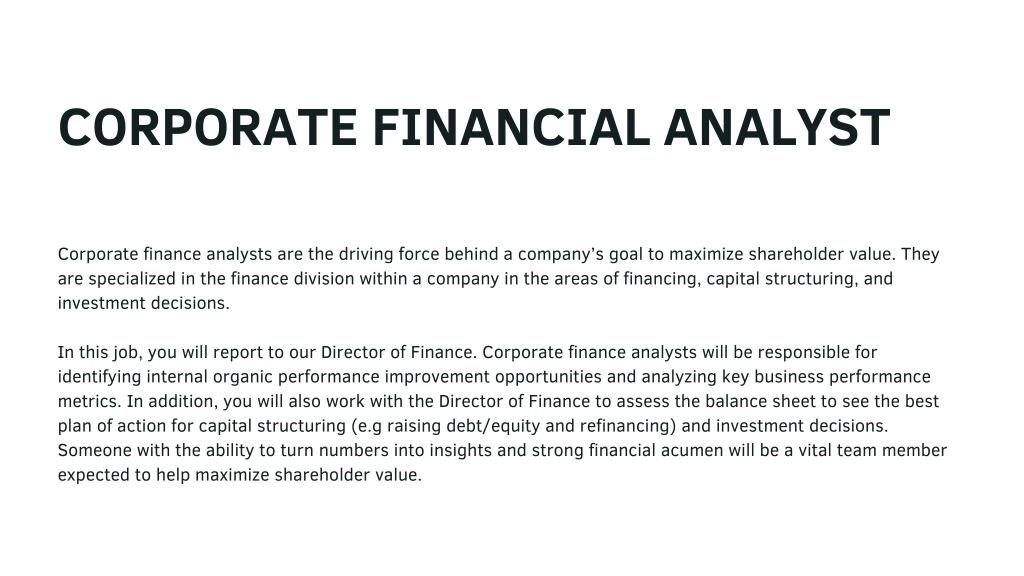Click the word ANALYST in the title
This screenshot has height=576, width=1024.
[777, 127]
